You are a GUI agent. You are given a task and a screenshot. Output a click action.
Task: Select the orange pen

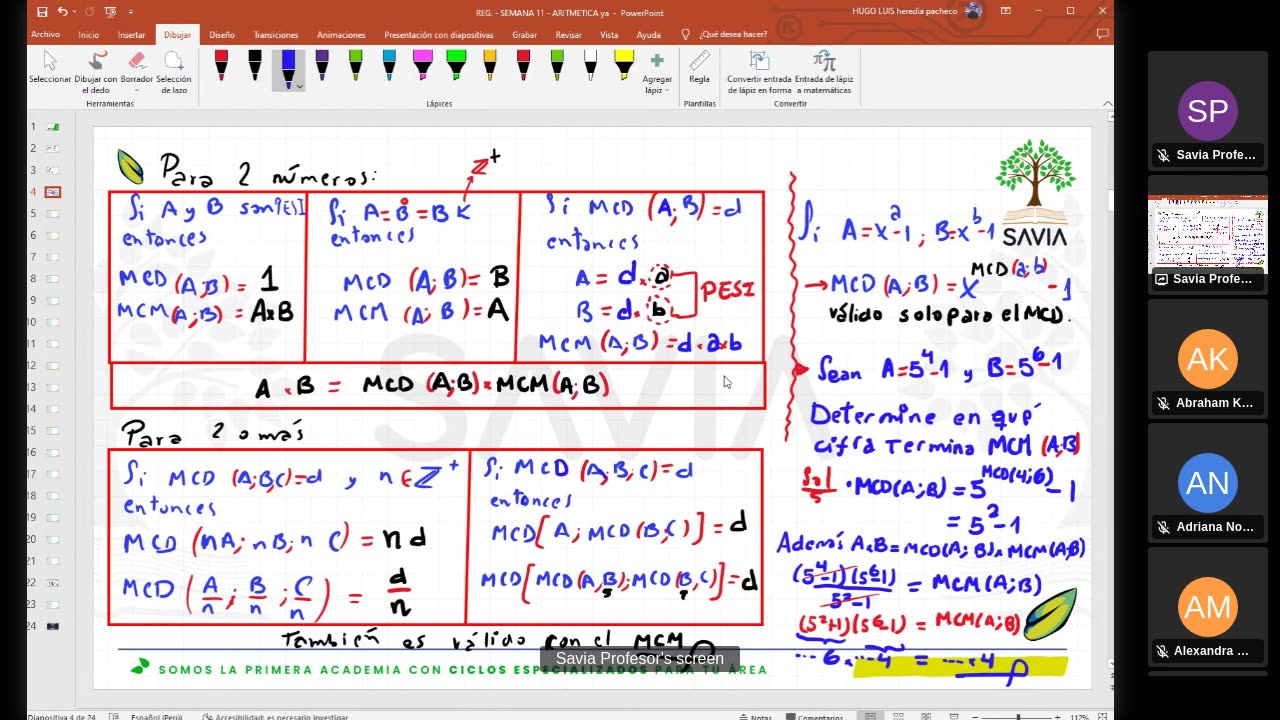489,66
